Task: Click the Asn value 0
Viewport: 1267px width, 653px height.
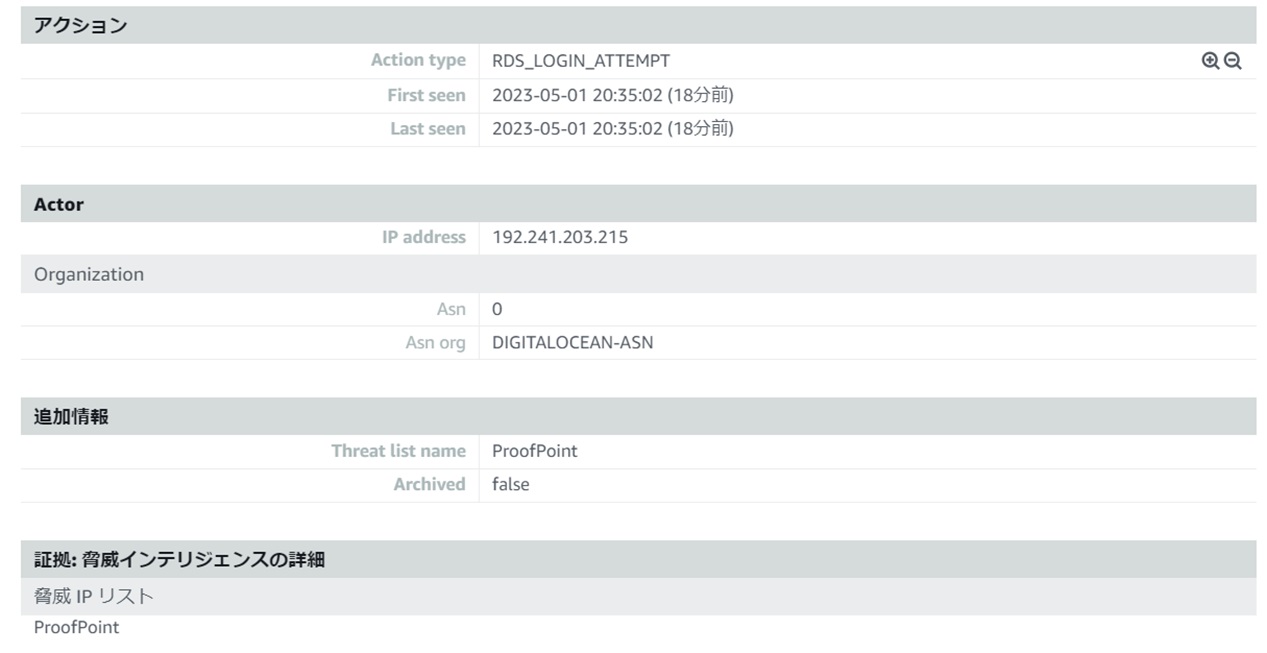Action: (x=497, y=310)
